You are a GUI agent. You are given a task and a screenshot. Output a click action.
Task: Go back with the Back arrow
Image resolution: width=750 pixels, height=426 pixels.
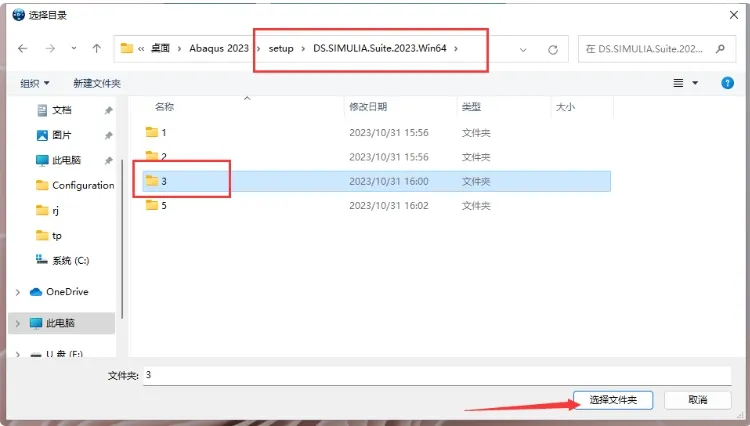tap(22, 48)
